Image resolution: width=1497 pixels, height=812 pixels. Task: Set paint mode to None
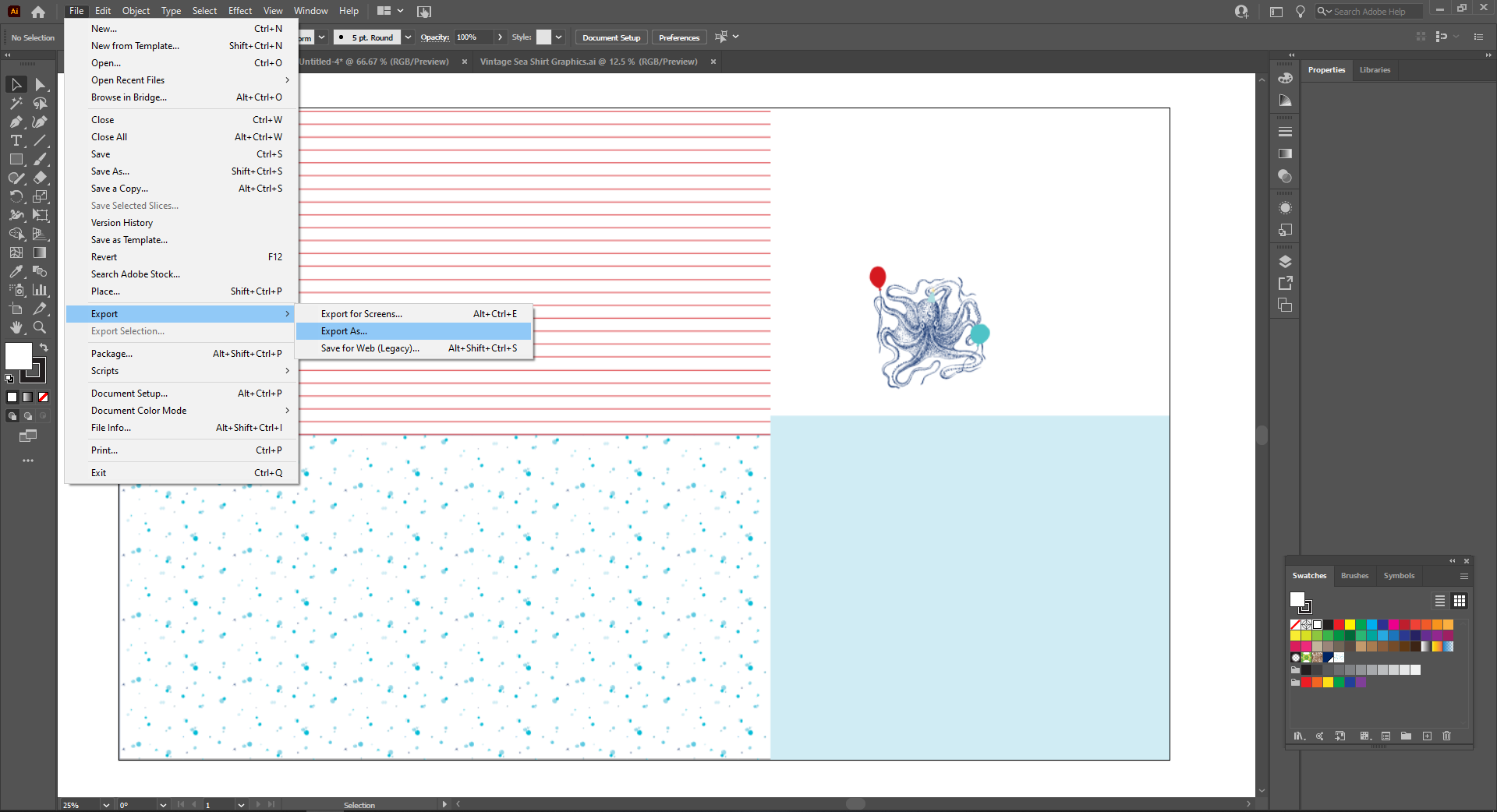44,397
